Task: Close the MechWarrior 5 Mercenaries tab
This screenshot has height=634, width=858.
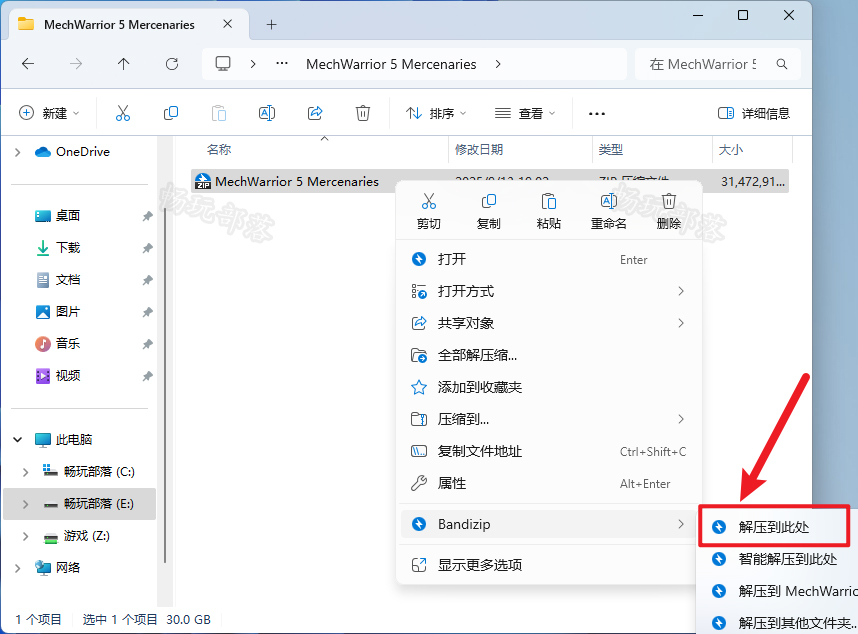Action: pyautogui.click(x=228, y=24)
